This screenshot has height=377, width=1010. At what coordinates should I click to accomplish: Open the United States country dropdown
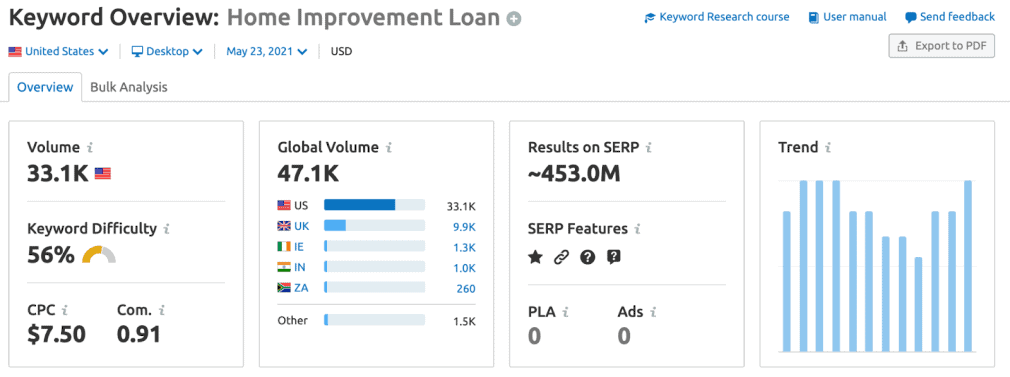pos(58,52)
